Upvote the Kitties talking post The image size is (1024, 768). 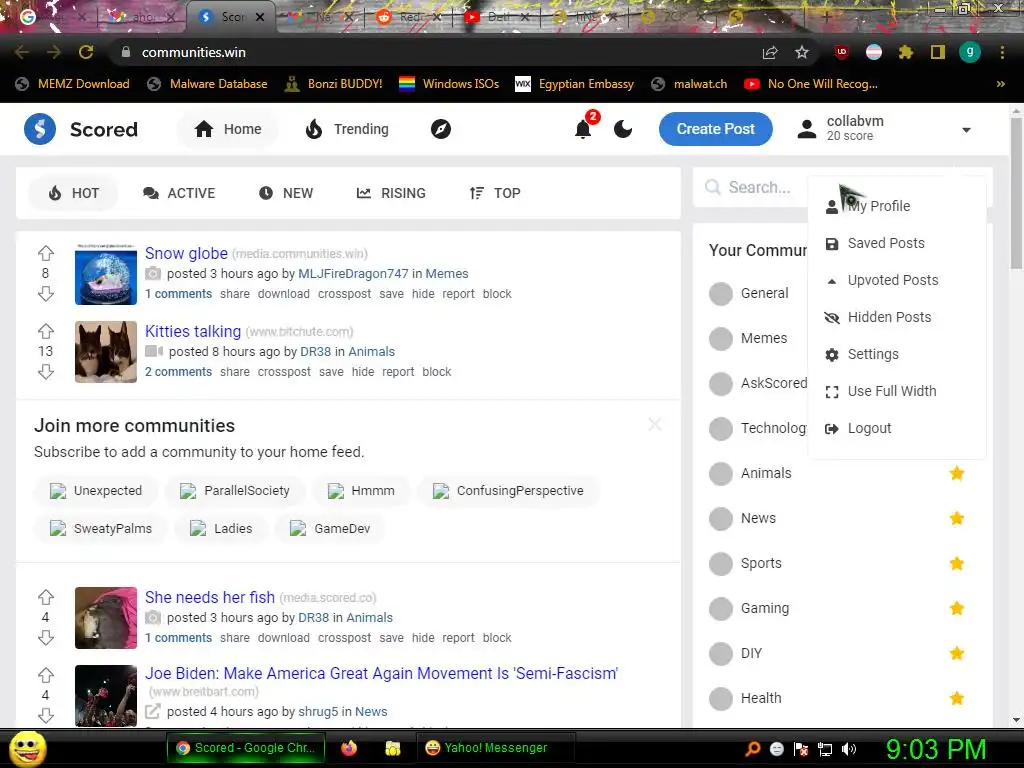[46, 330]
